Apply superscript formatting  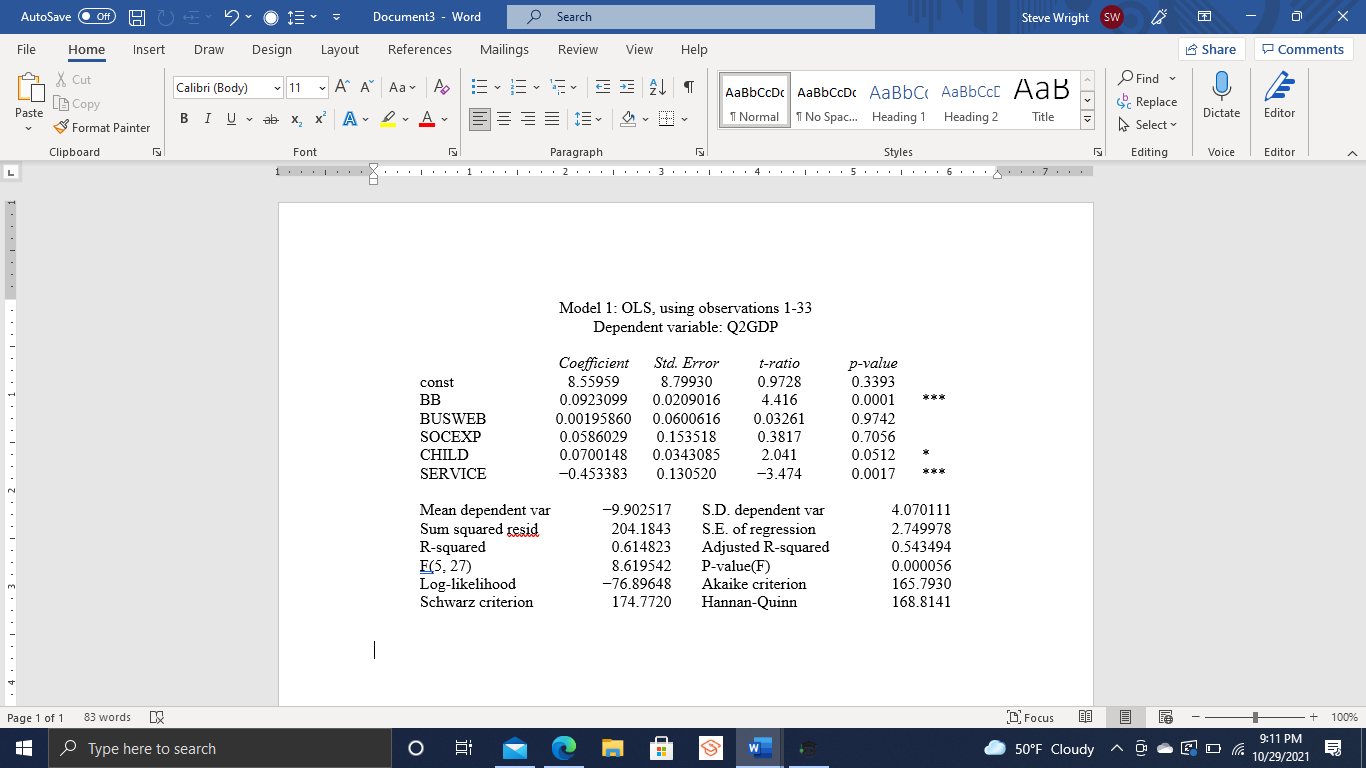click(320, 119)
